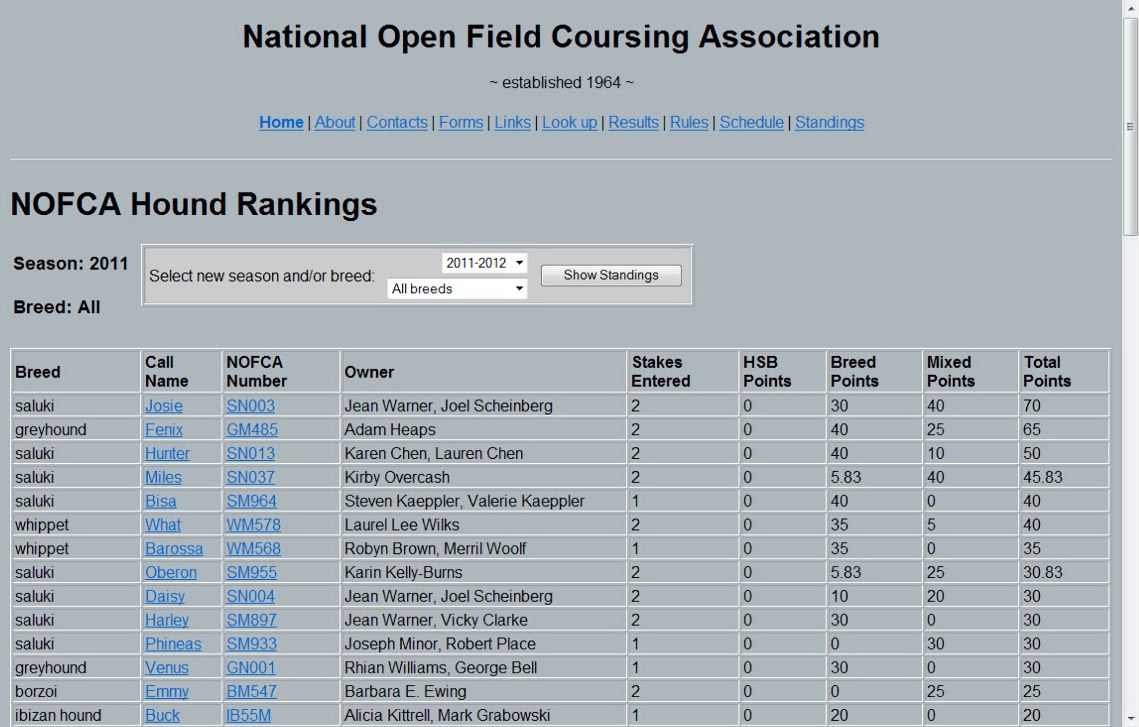
Task: Select the ibizan hound breed cell
Action: pyautogui.click(x=76, y=716)
